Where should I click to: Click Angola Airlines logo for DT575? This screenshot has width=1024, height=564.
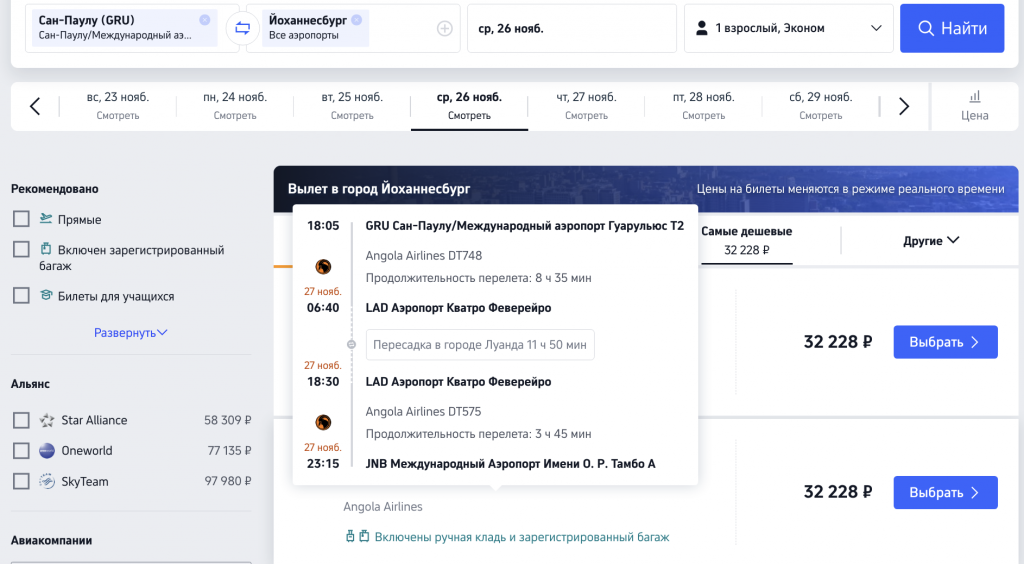coord(323,422)
